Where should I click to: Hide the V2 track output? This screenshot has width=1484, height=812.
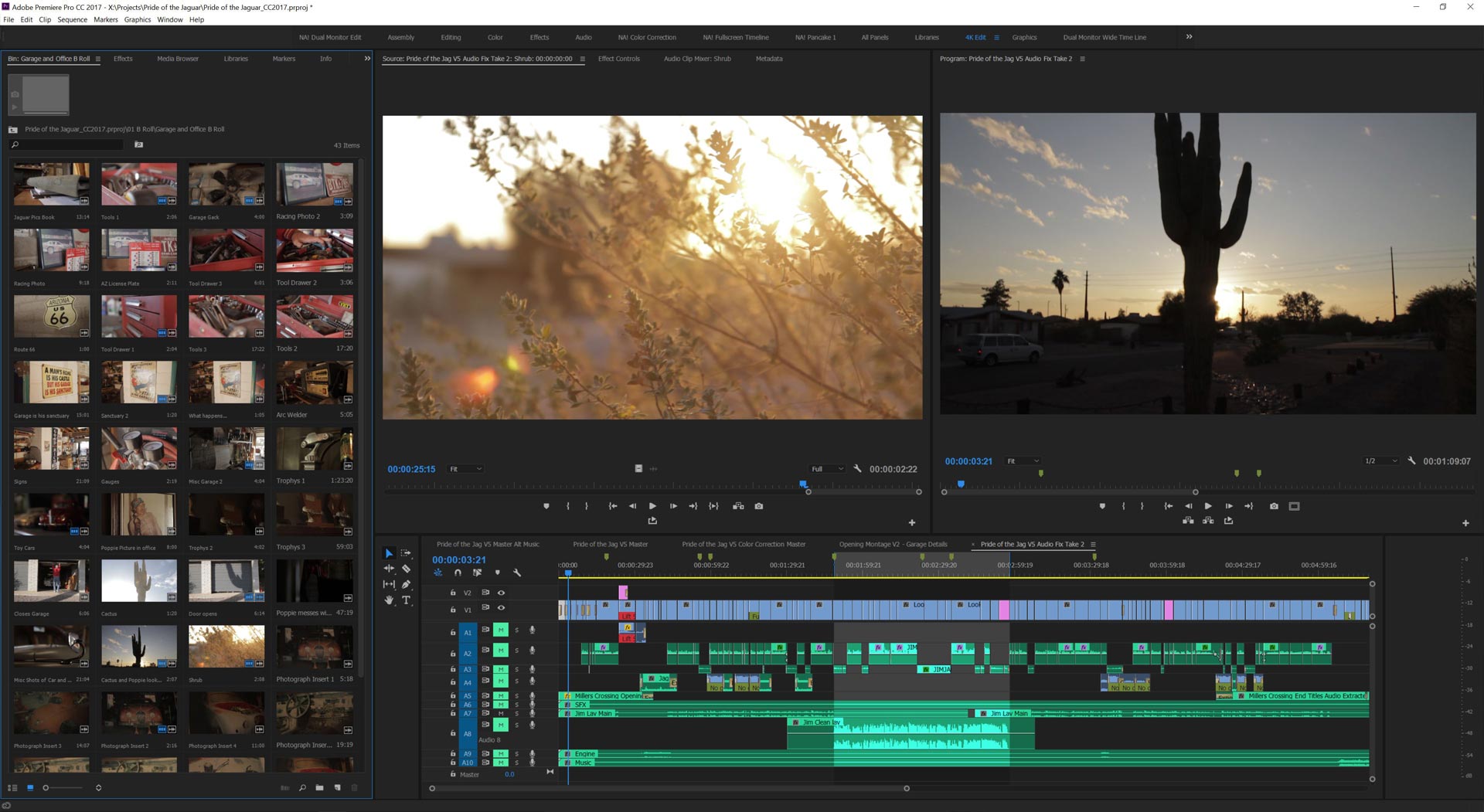tap(501, 593)
